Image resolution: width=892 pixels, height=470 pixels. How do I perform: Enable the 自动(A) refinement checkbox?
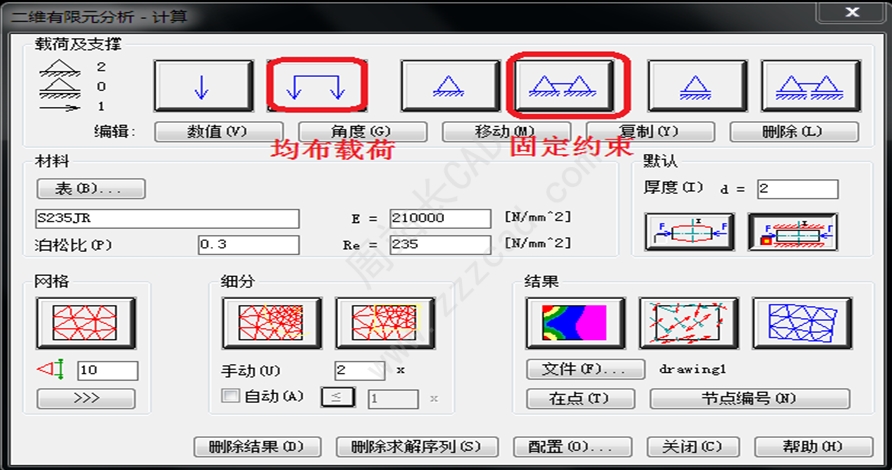click(x=230, y=396)
